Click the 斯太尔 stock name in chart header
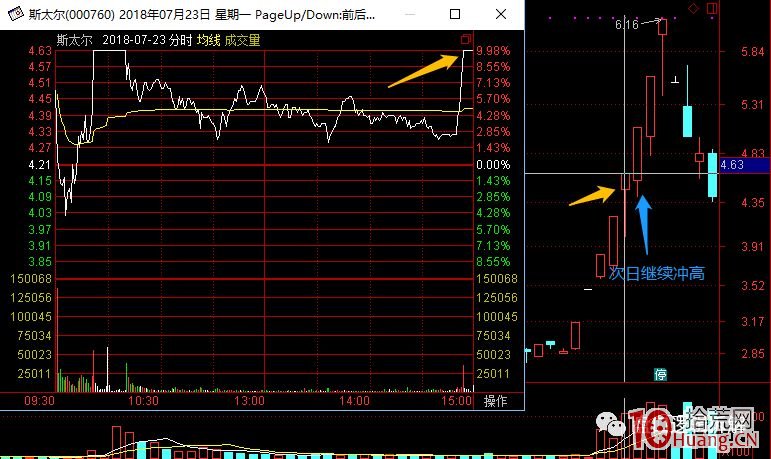The image size is (771, 459). [x=75, y=40]
